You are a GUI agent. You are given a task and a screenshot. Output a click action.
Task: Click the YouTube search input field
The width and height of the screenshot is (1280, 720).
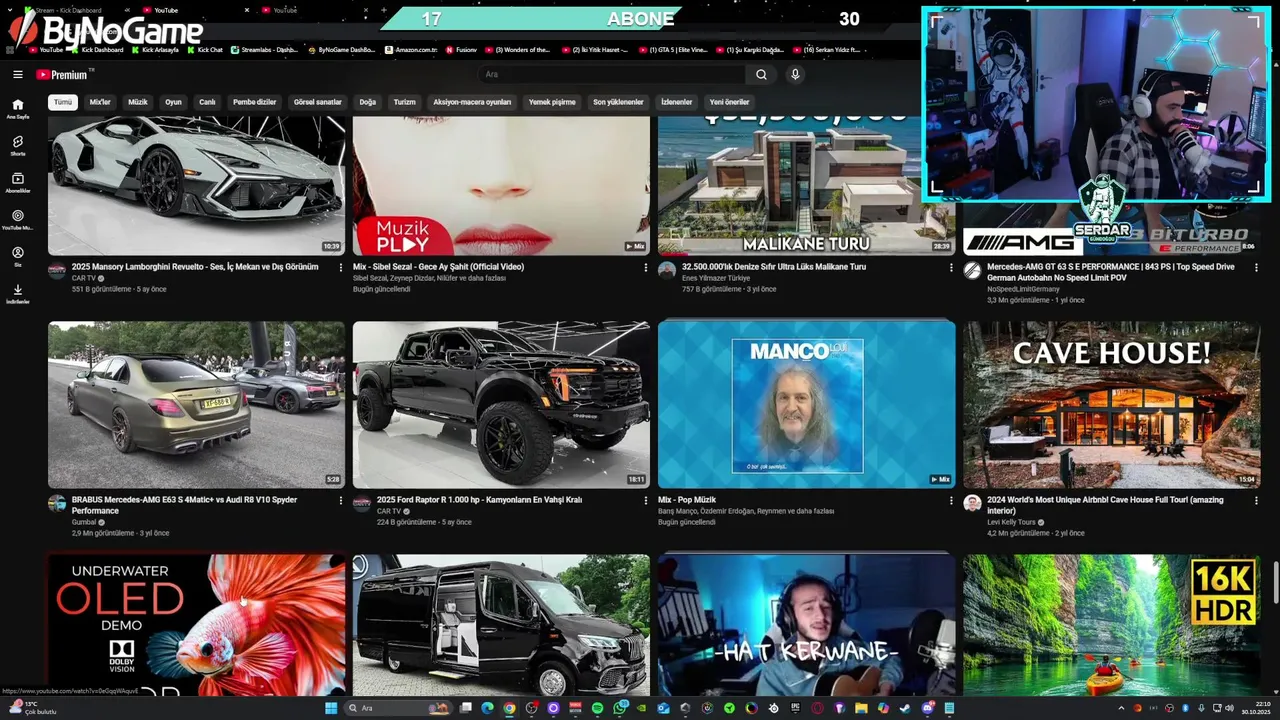[x=610, y=74]
